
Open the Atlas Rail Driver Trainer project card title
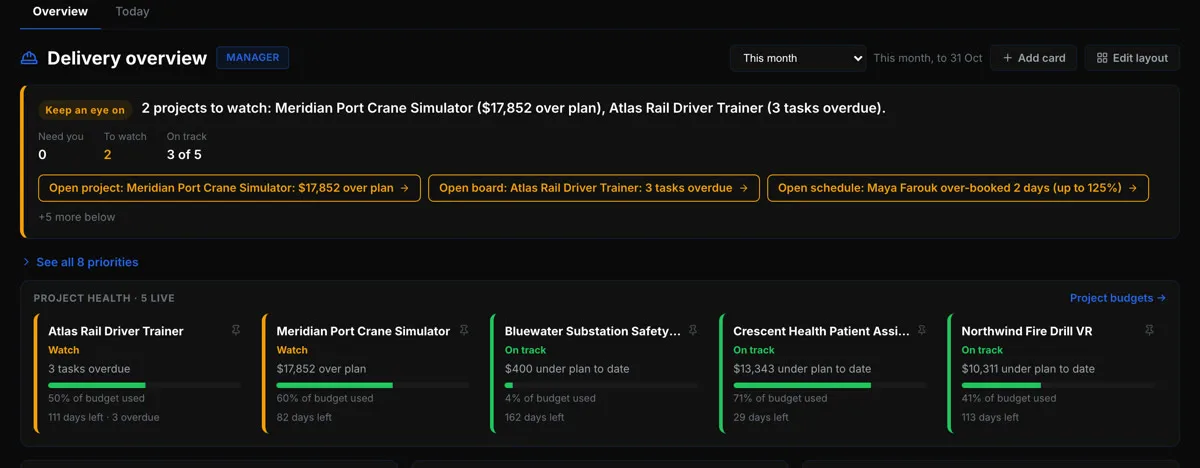tap(116, 331)
